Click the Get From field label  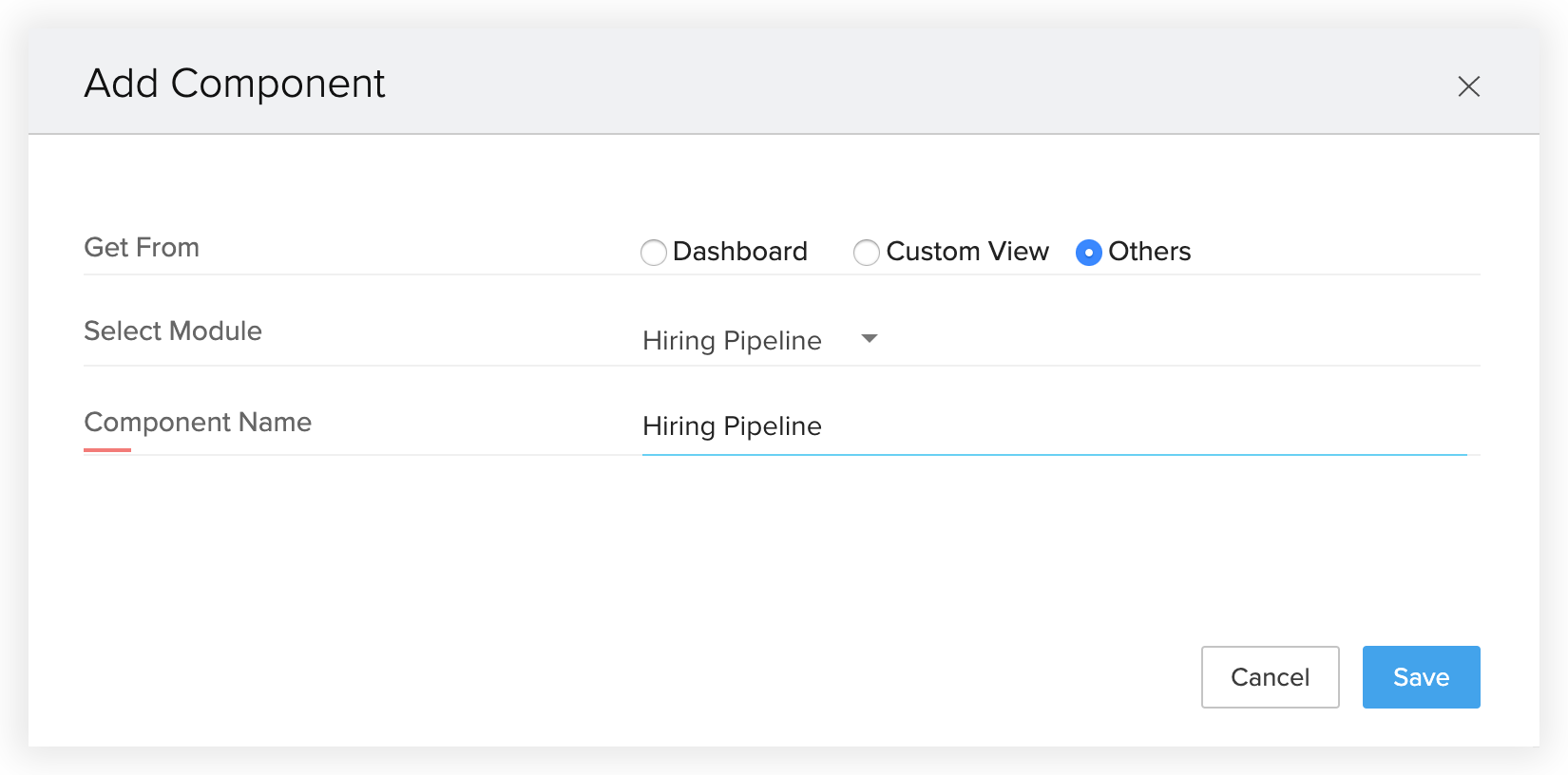[x=142, y=248]
